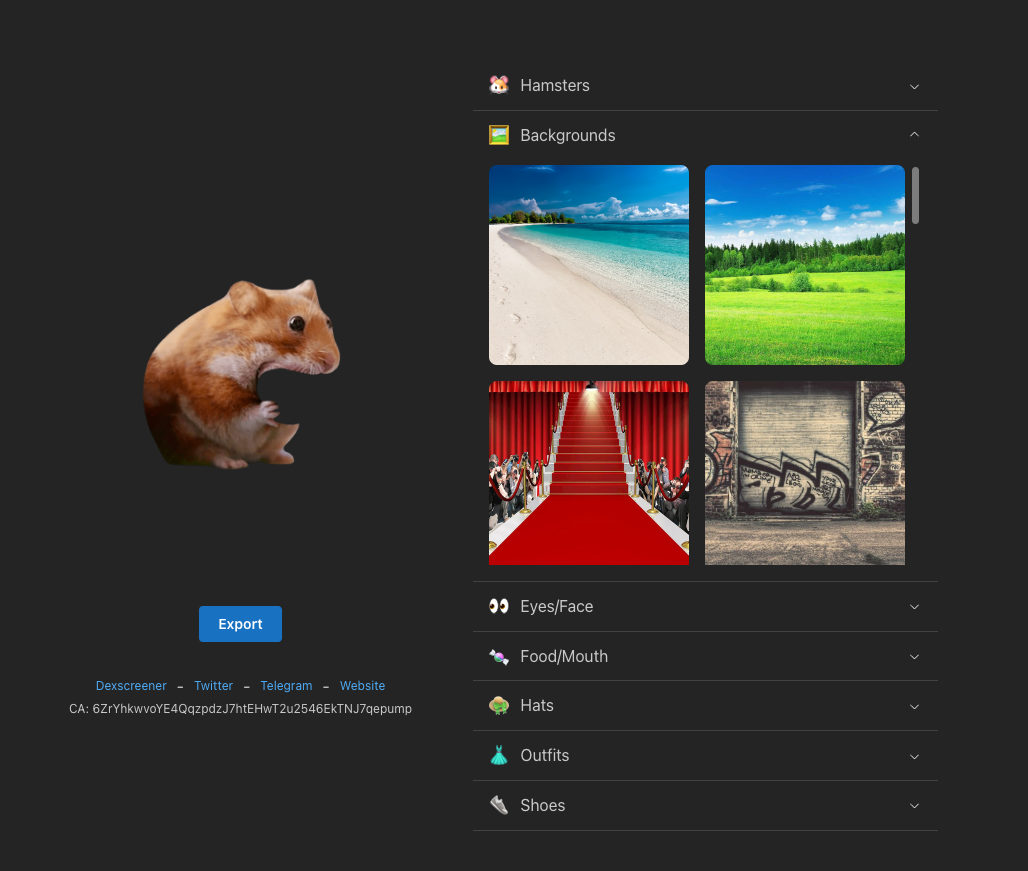Viewport: 1028px width, 871px height.
Task: Open the Dexscreener link
Action: (x=131, y=686)
